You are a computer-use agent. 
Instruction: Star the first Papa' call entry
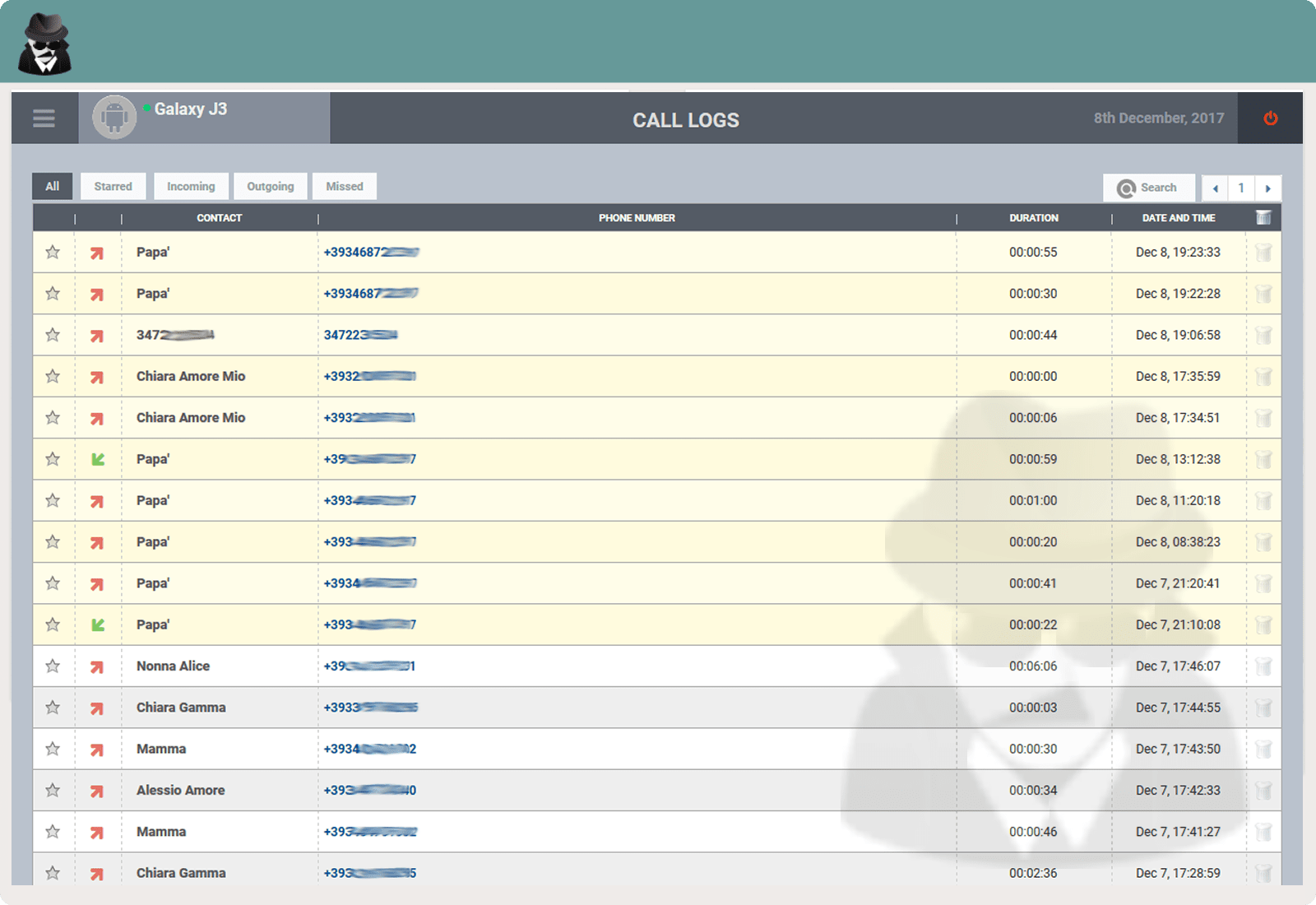[53, 253]
